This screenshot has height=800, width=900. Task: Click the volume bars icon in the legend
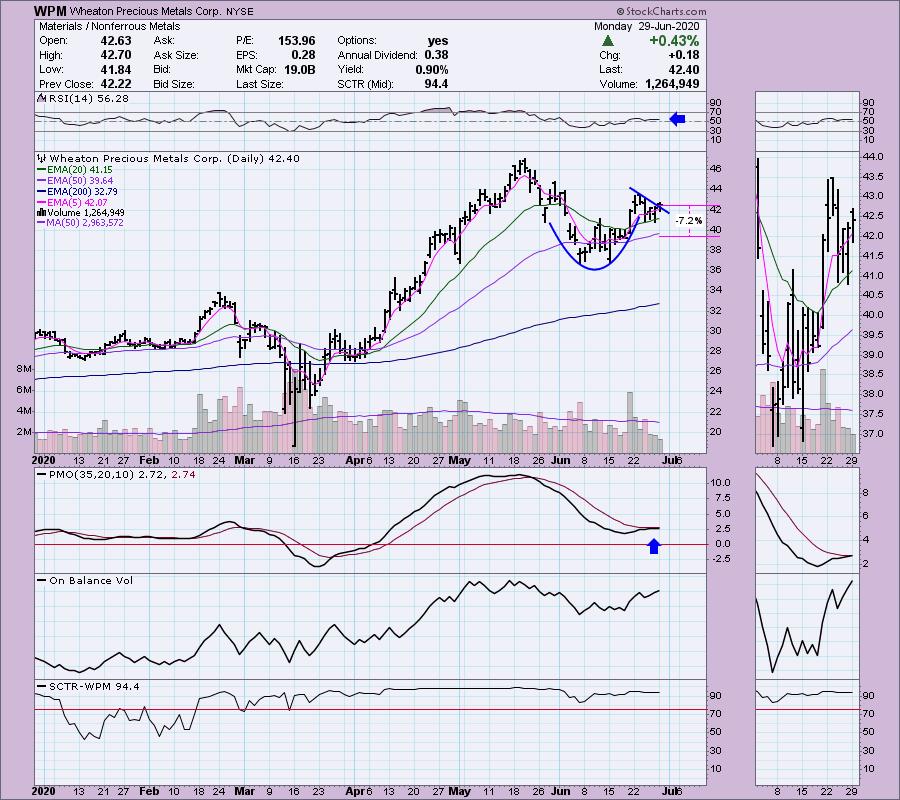(41, 213)
